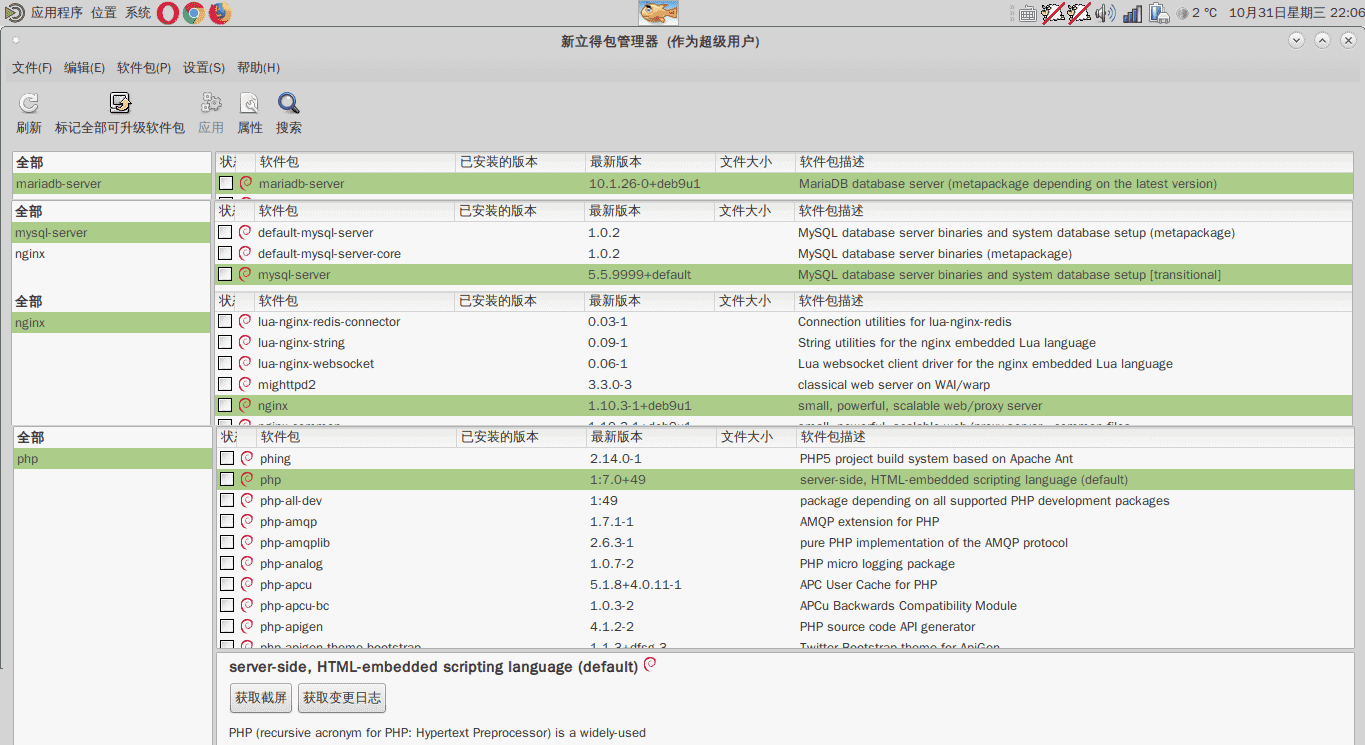This screenshot has width=1365, height=745.
Task: Click Mark All Upgrades (标记全部可升级软件包) icon
Action: coord(120,103)
